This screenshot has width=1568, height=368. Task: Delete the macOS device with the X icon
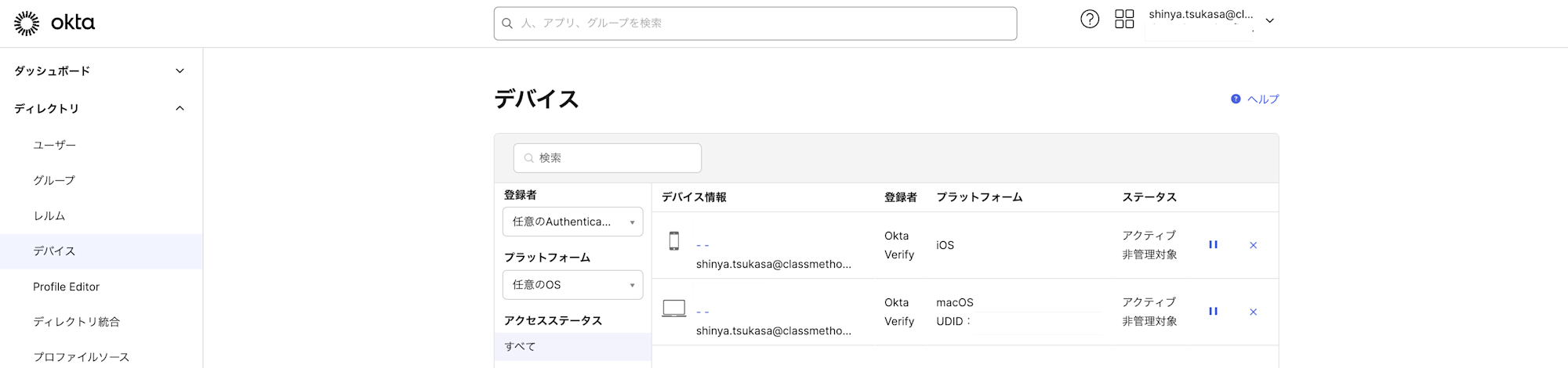point(1253,312)
